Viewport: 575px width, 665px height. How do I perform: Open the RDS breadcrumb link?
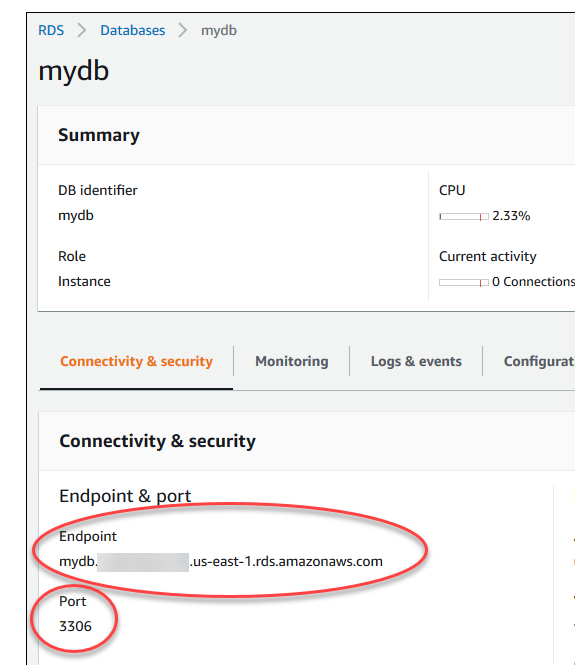51,31
